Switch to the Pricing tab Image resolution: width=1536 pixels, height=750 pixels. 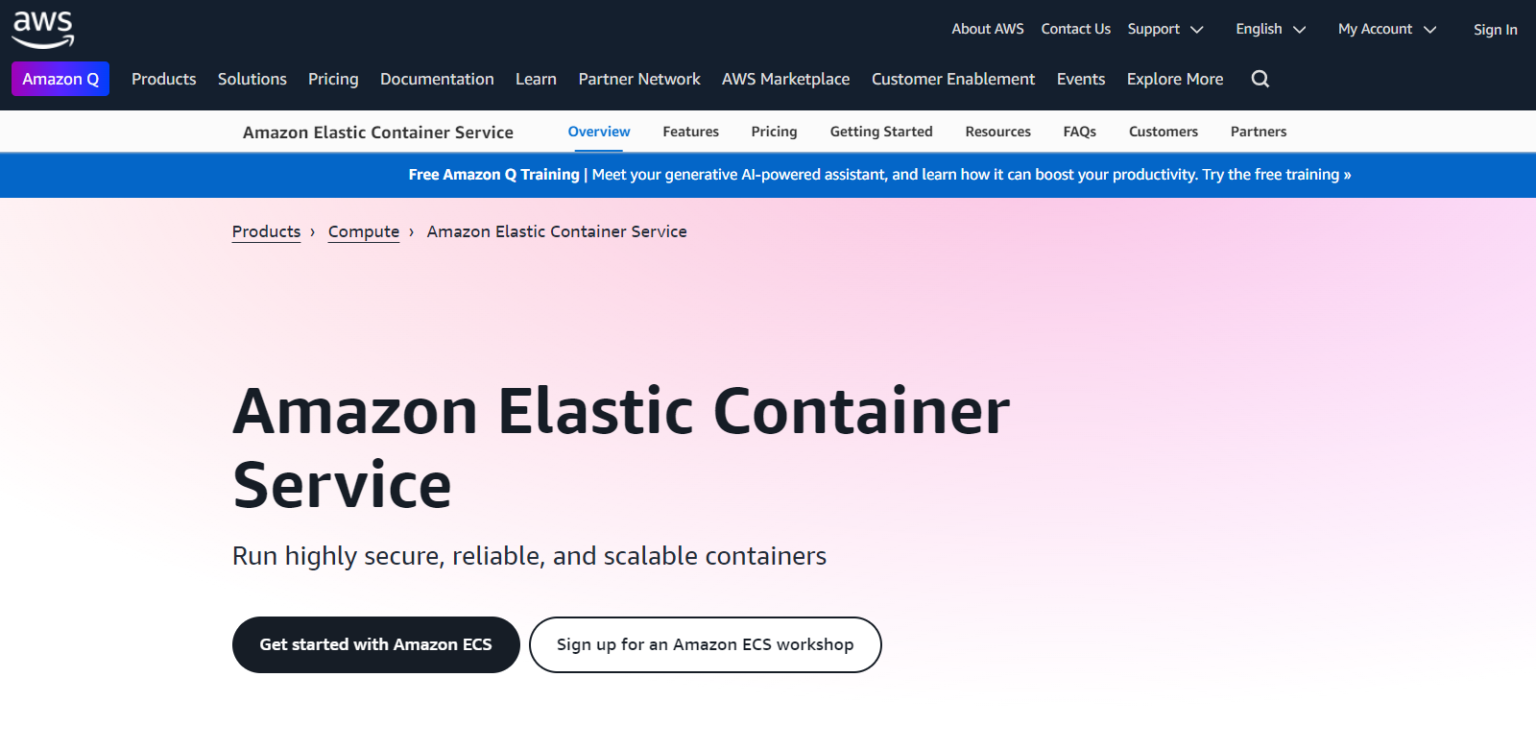(x=774, y=131)
